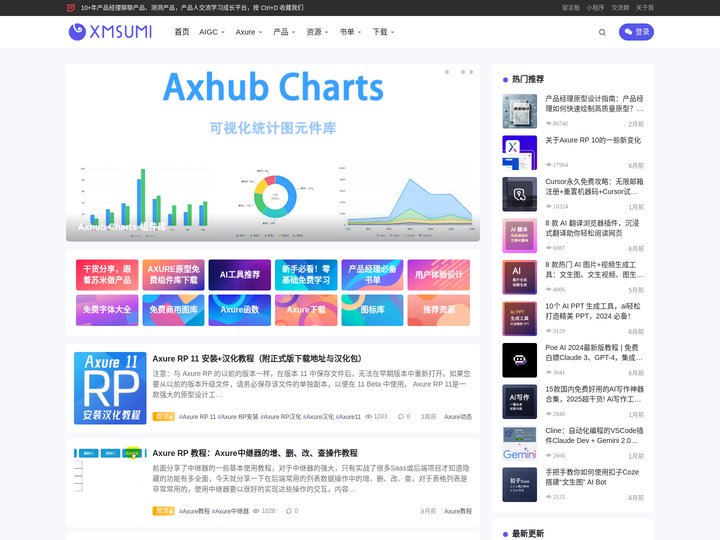This screenshot has width=720, height=540.
Task: Click the Cursor永久免费攻略 thumbnail icon
Action: pos(519,194)
